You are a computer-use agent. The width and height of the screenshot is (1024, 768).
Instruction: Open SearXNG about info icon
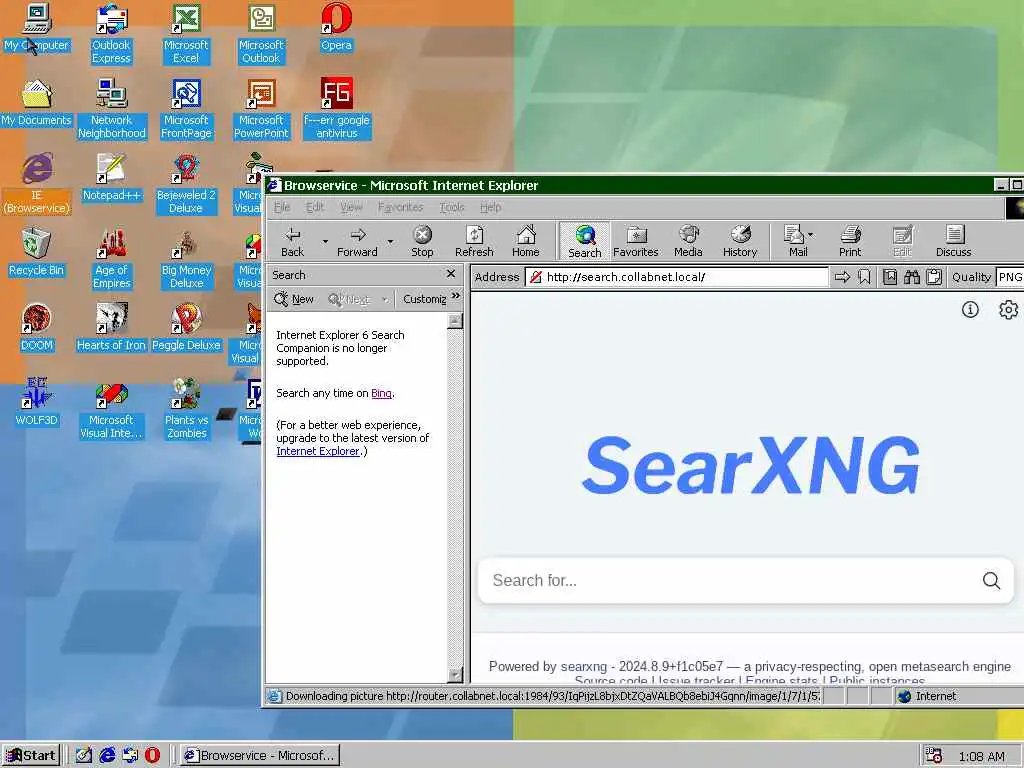coord(970,310)
